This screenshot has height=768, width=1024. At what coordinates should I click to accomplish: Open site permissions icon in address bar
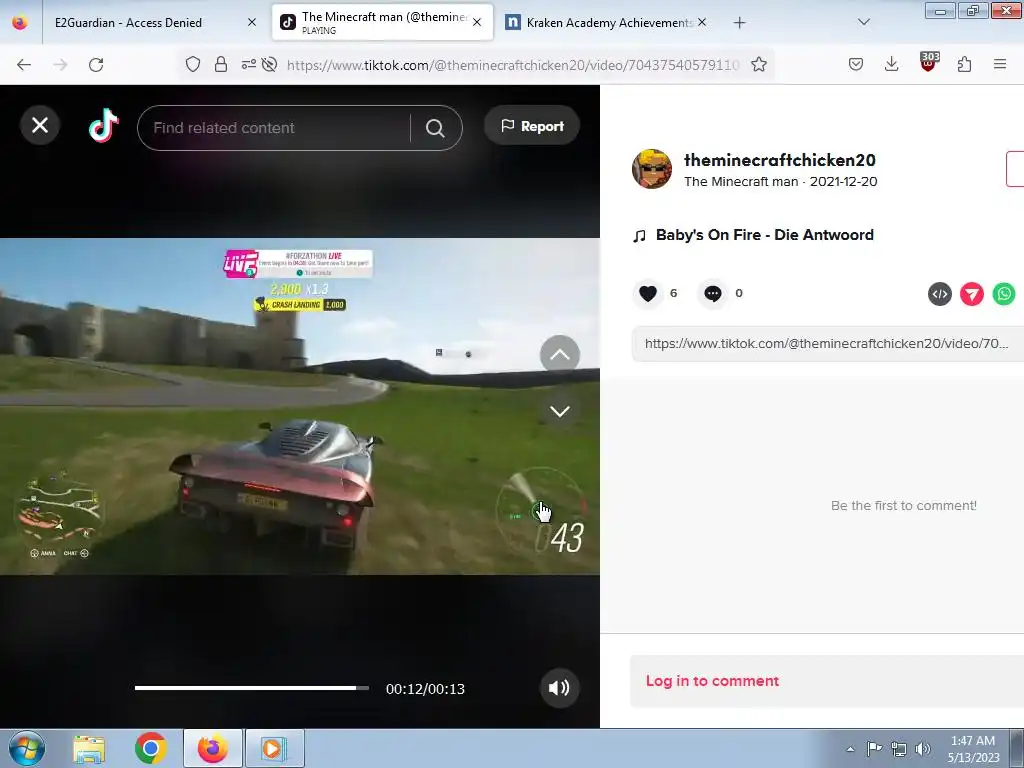(248, 64)
